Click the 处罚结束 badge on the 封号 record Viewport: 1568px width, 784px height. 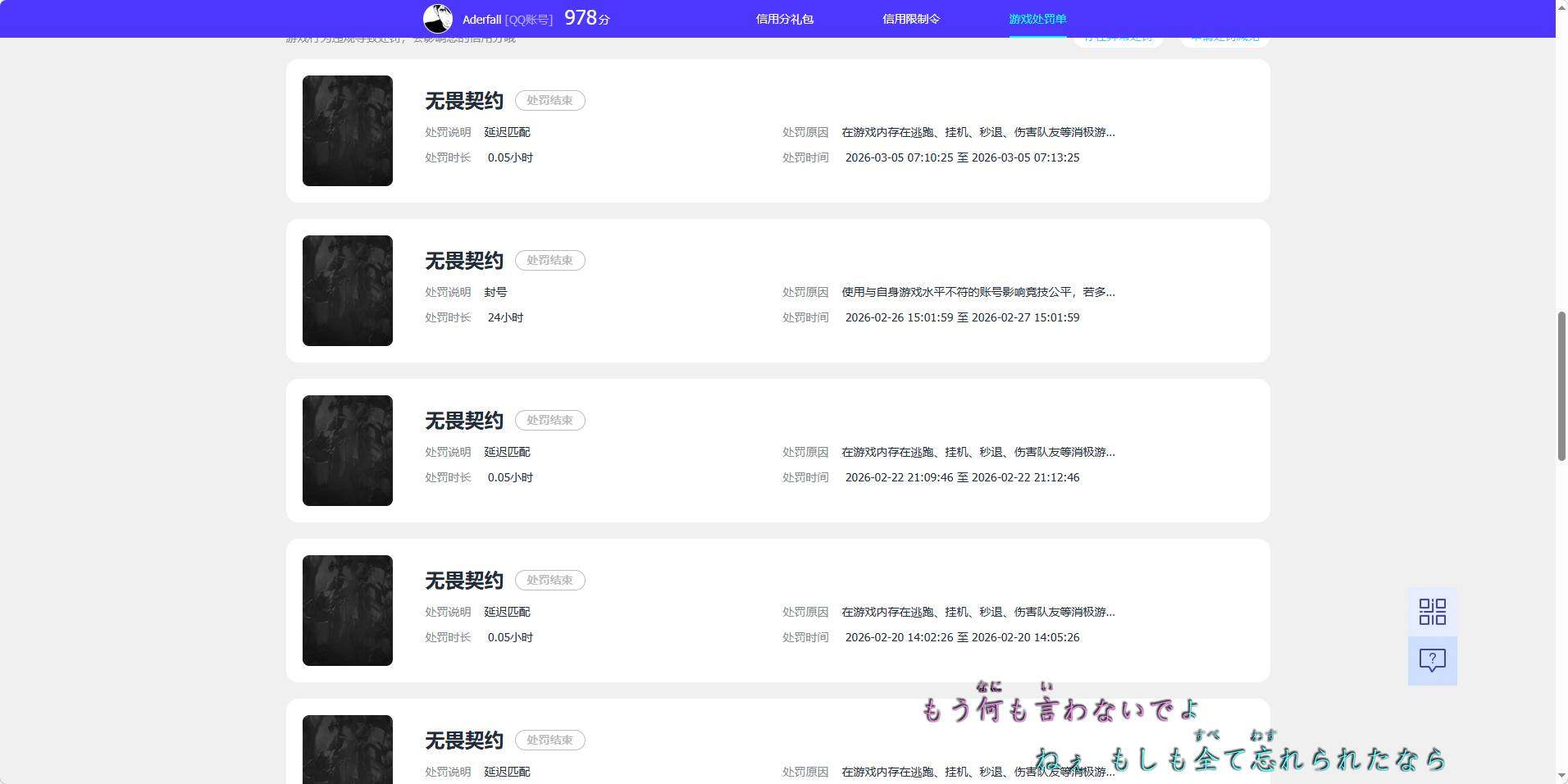click(549, 260)
